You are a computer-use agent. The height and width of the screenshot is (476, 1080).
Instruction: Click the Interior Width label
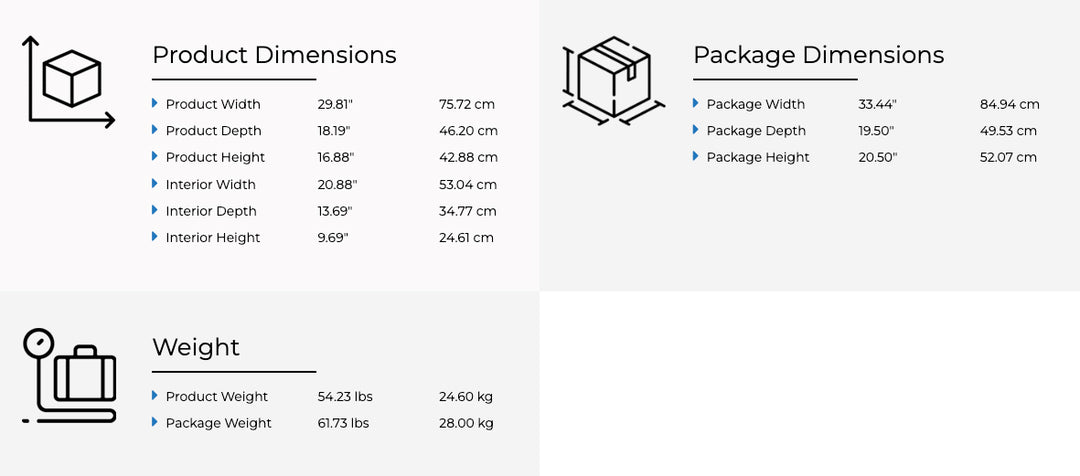point(210,184)
